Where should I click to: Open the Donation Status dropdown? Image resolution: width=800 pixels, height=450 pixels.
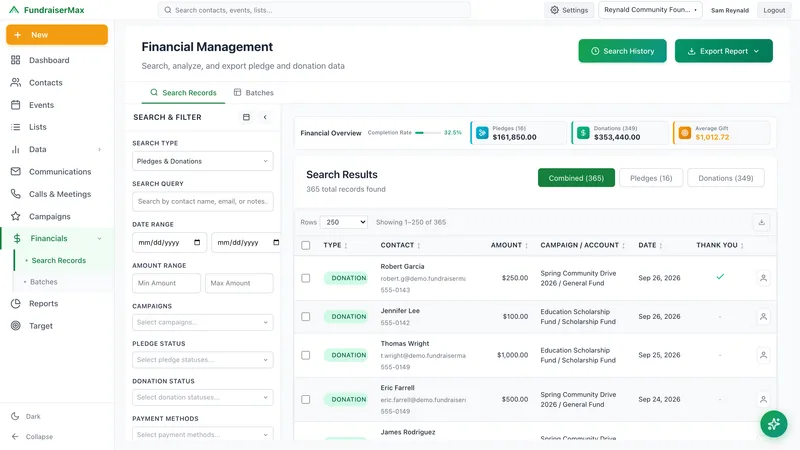pyautogui.click(x=203, y=397)
